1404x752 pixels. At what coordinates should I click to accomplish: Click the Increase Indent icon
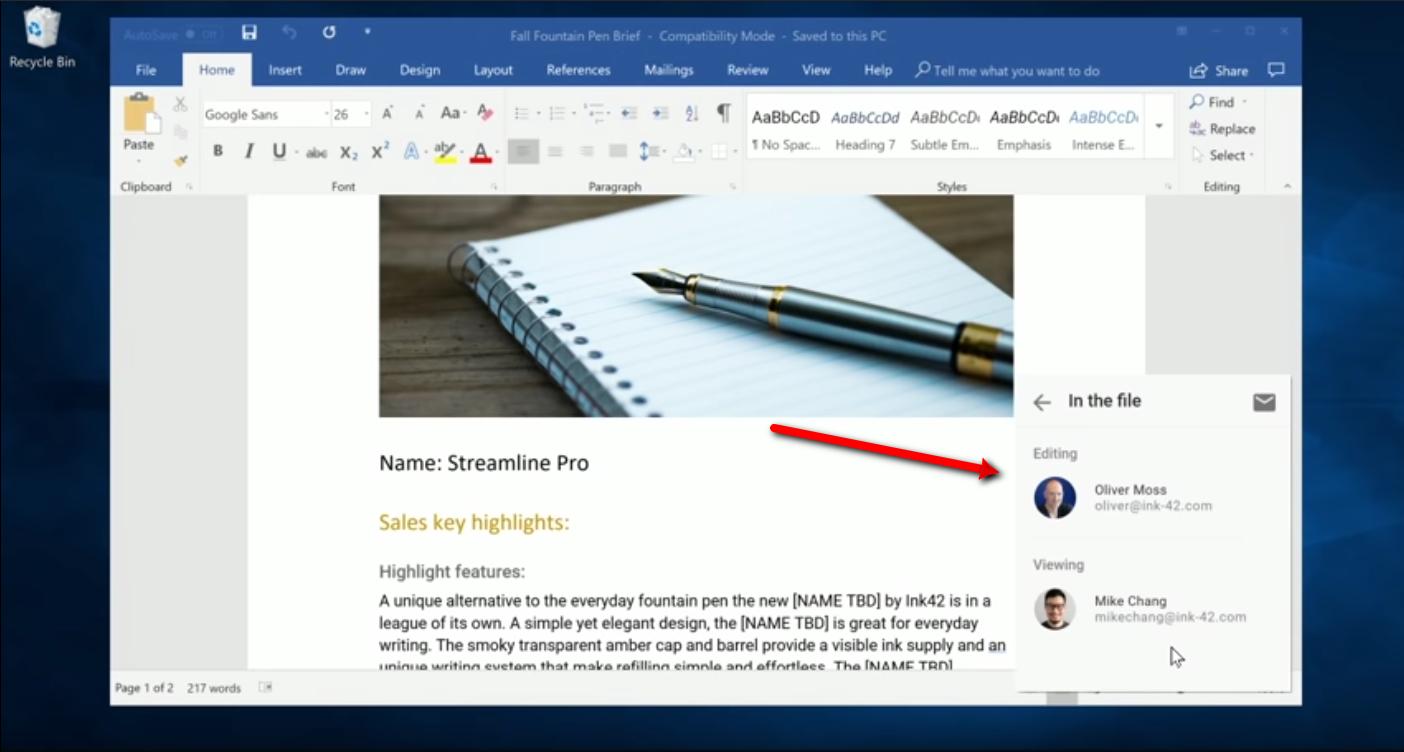point(659,113)
